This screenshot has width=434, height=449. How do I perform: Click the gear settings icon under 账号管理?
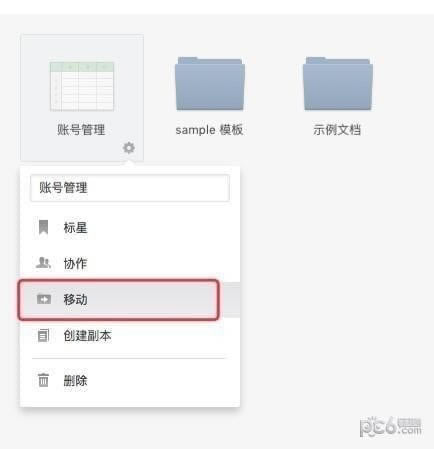[x=129, y=147]
